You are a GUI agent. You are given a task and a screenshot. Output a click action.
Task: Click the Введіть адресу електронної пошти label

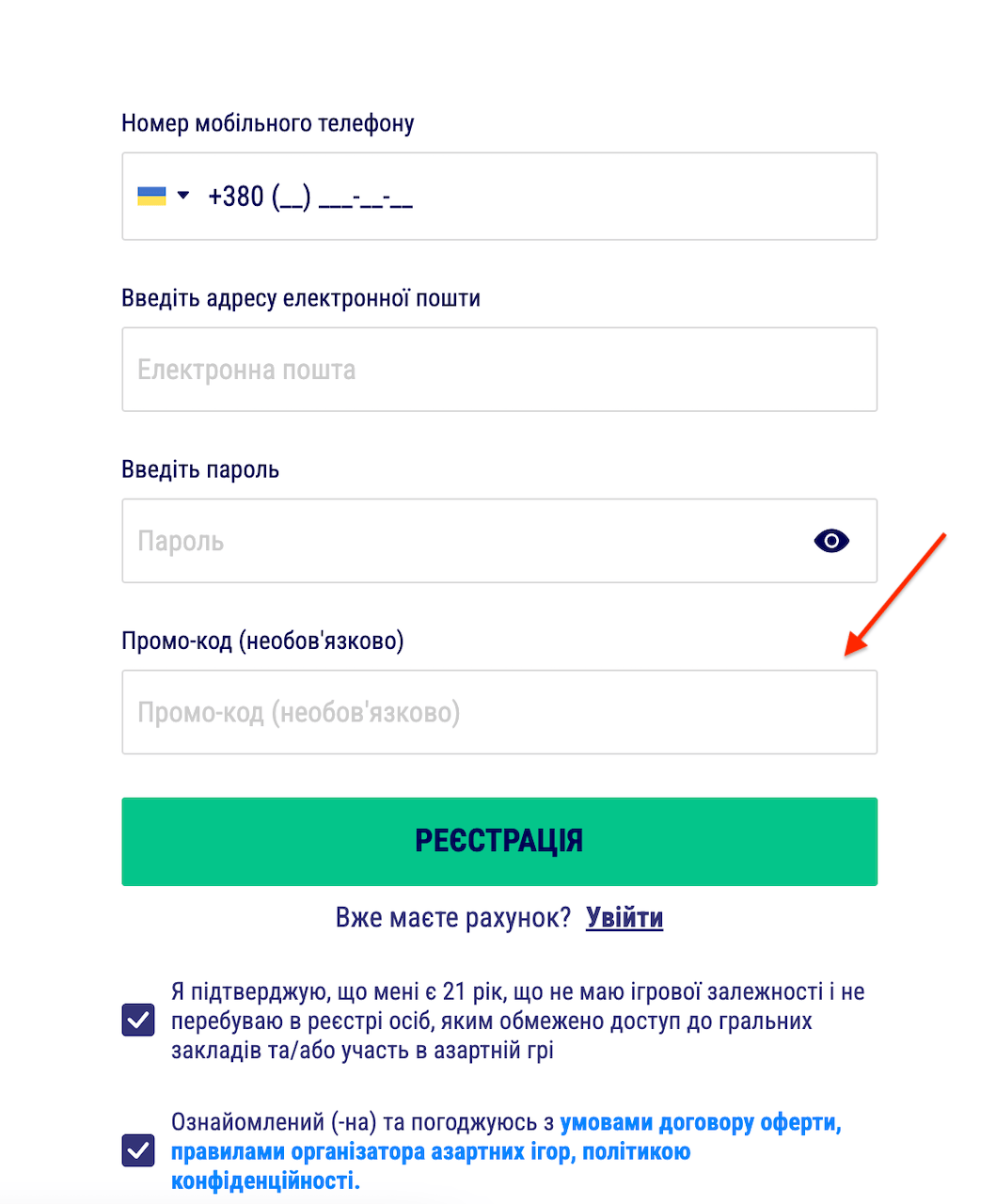[301, 298]
